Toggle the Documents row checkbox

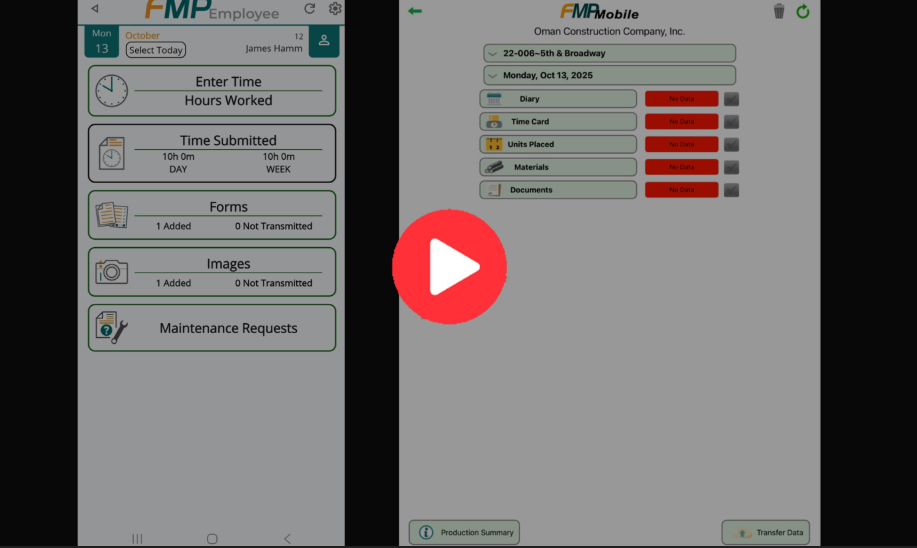(731, 190)
